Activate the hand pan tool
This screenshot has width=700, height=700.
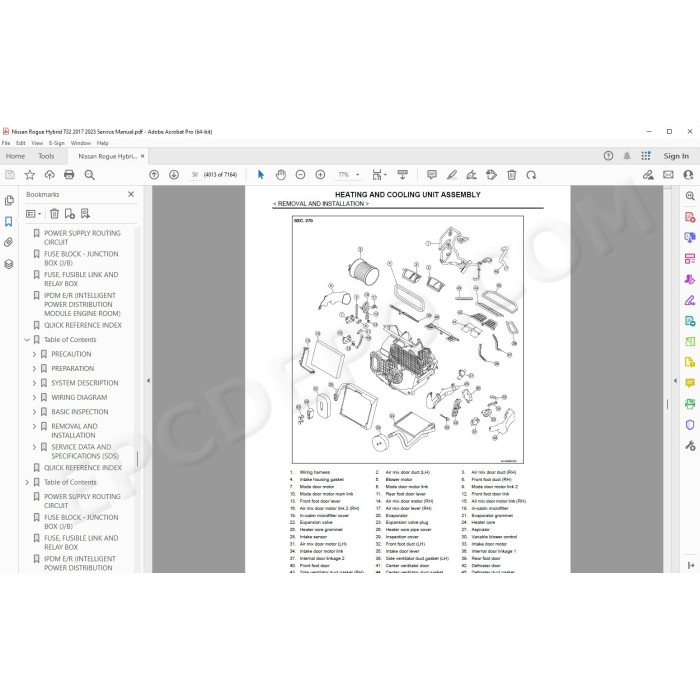(280, 175)
